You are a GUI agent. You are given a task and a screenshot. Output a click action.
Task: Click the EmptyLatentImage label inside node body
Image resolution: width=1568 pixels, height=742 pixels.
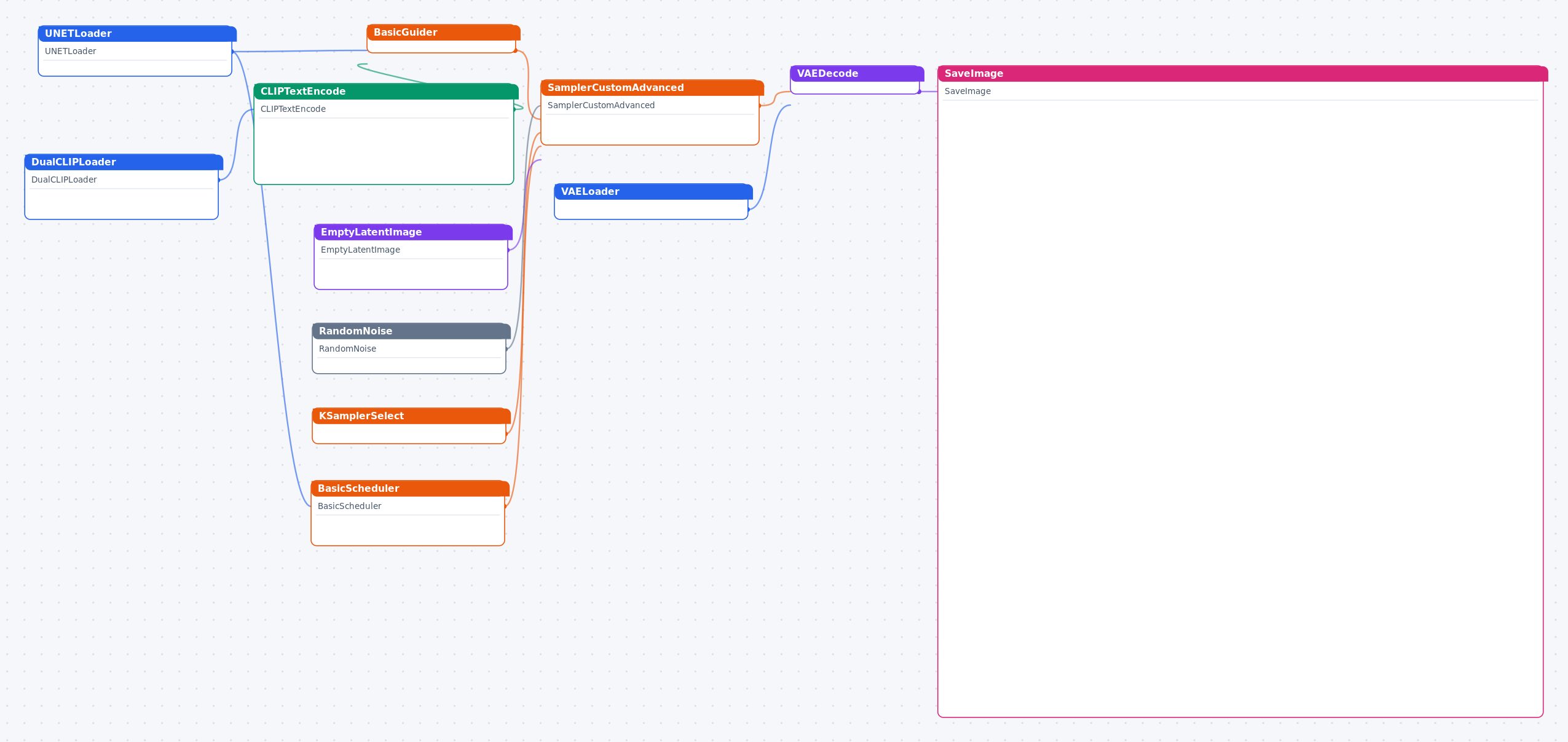tap(360, 250)
